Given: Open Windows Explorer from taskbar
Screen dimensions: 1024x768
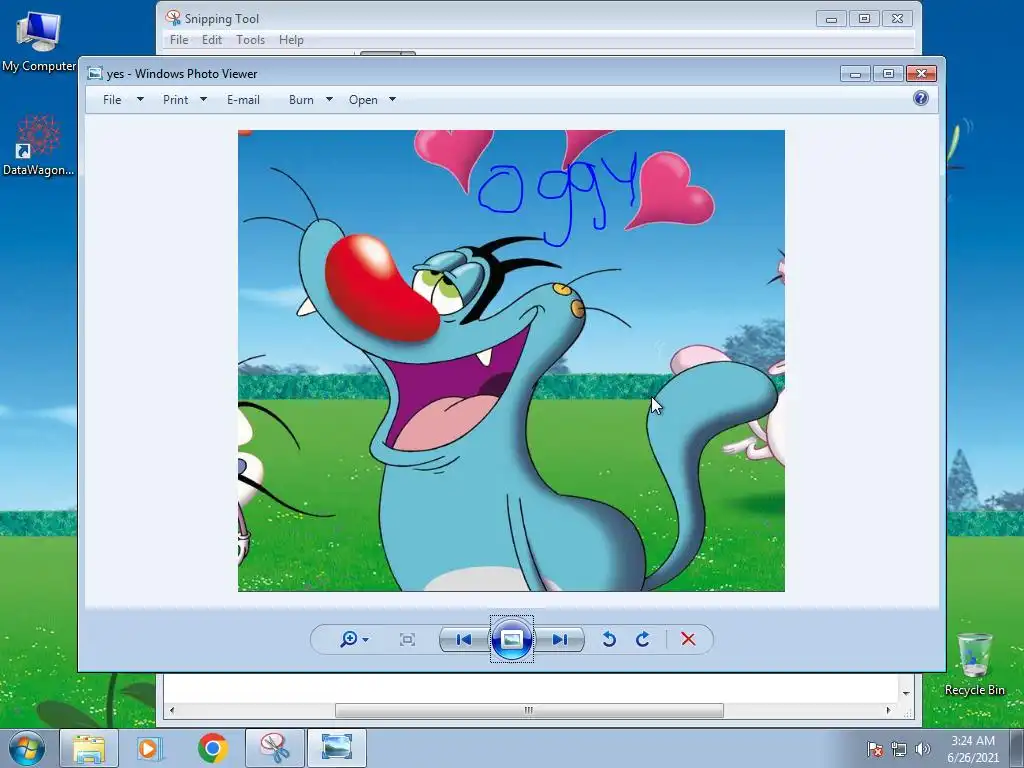Looking at the screenshot, I should click(x=89, y=748).
